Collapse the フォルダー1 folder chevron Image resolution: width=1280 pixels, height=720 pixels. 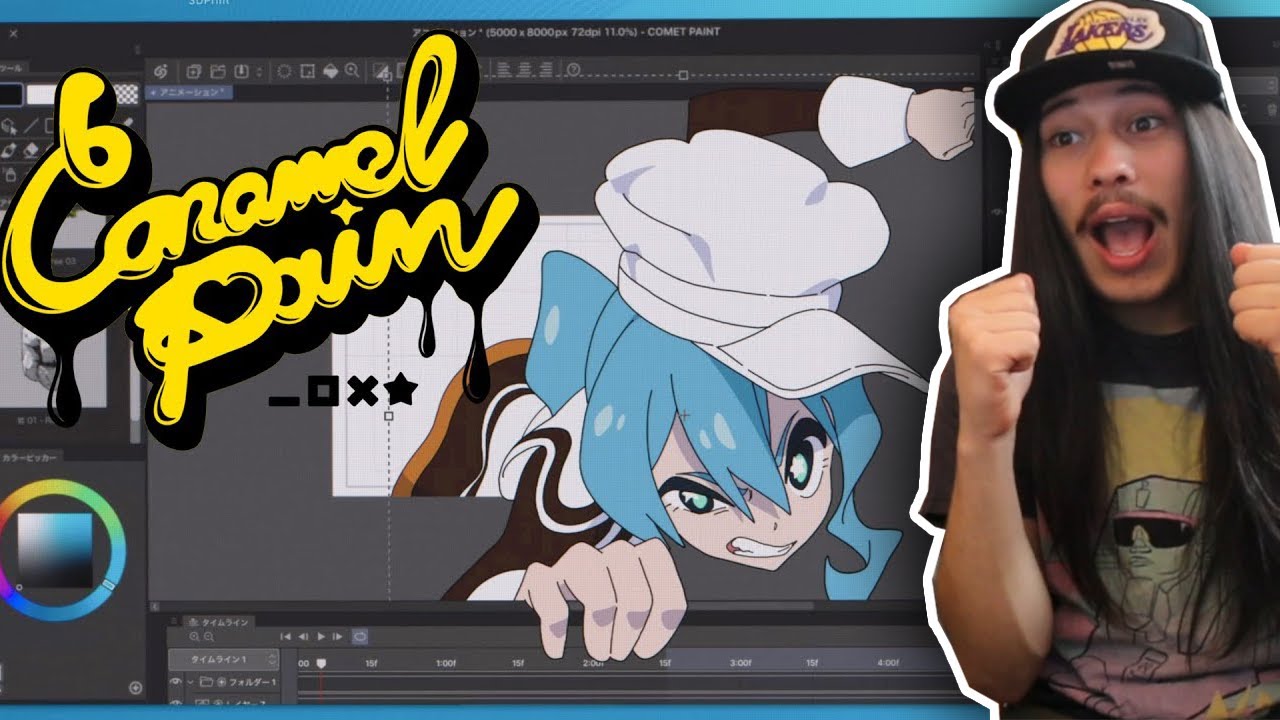(x=190, y=682)
